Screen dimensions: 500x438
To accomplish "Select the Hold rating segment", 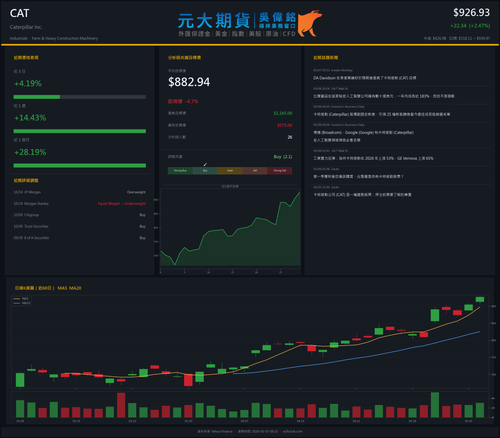I will 230,171.
